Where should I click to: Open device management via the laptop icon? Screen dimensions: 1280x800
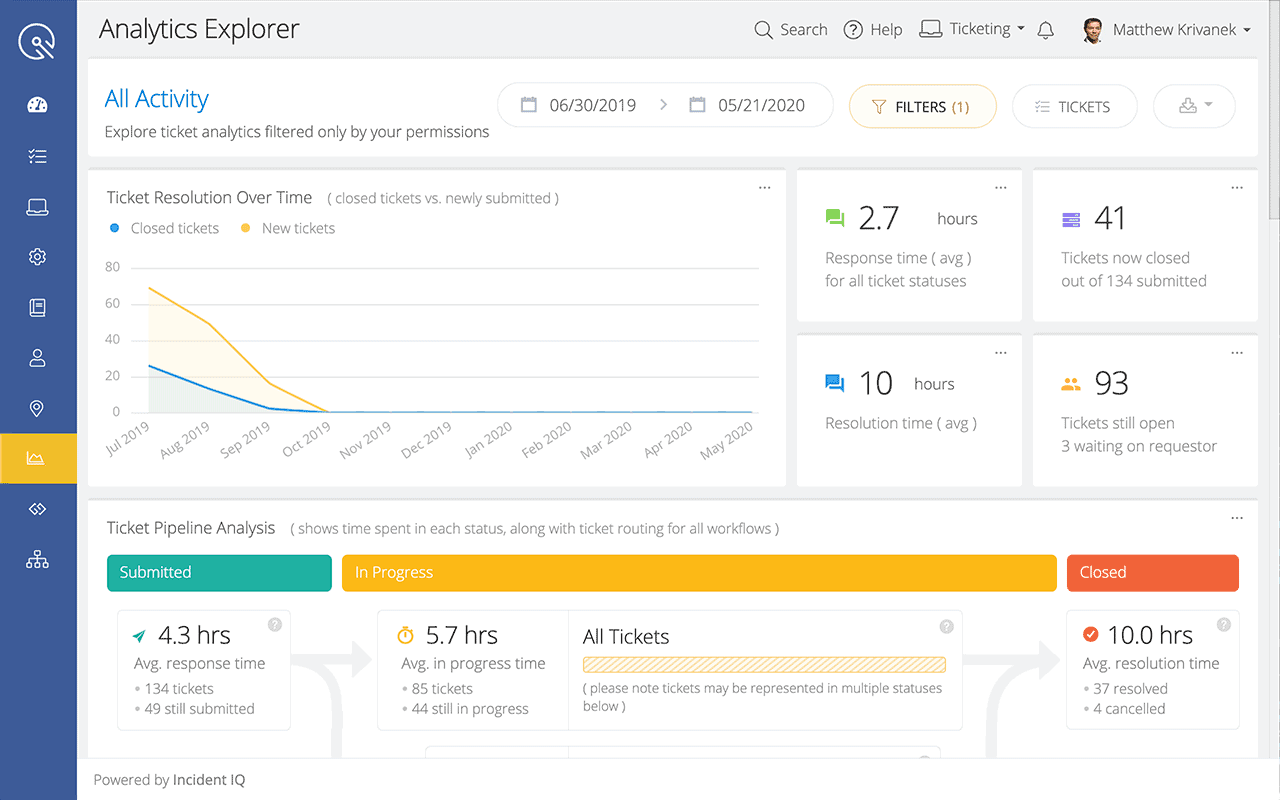(37, 207)
